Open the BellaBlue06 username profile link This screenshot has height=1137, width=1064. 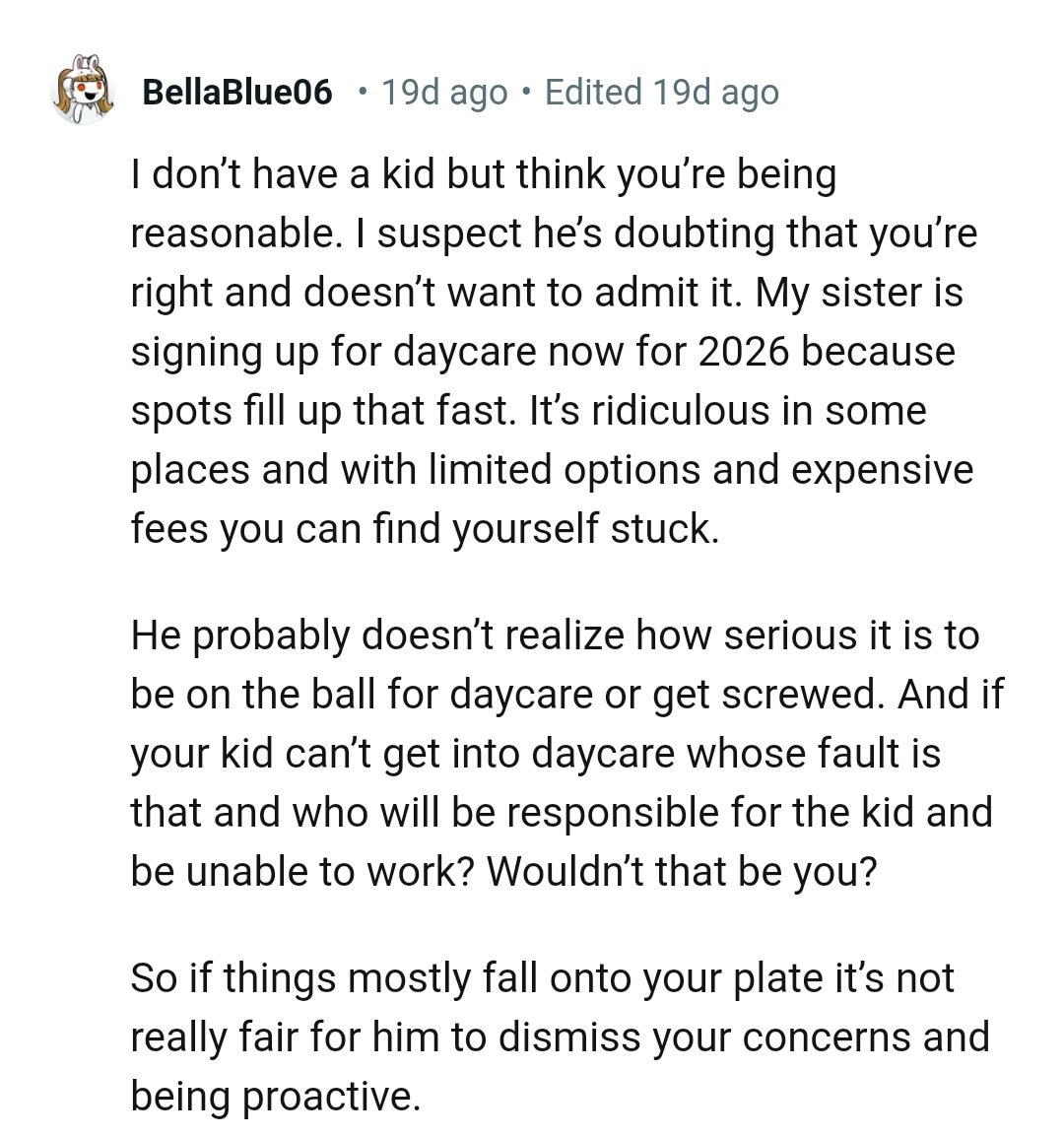[237, 93]
